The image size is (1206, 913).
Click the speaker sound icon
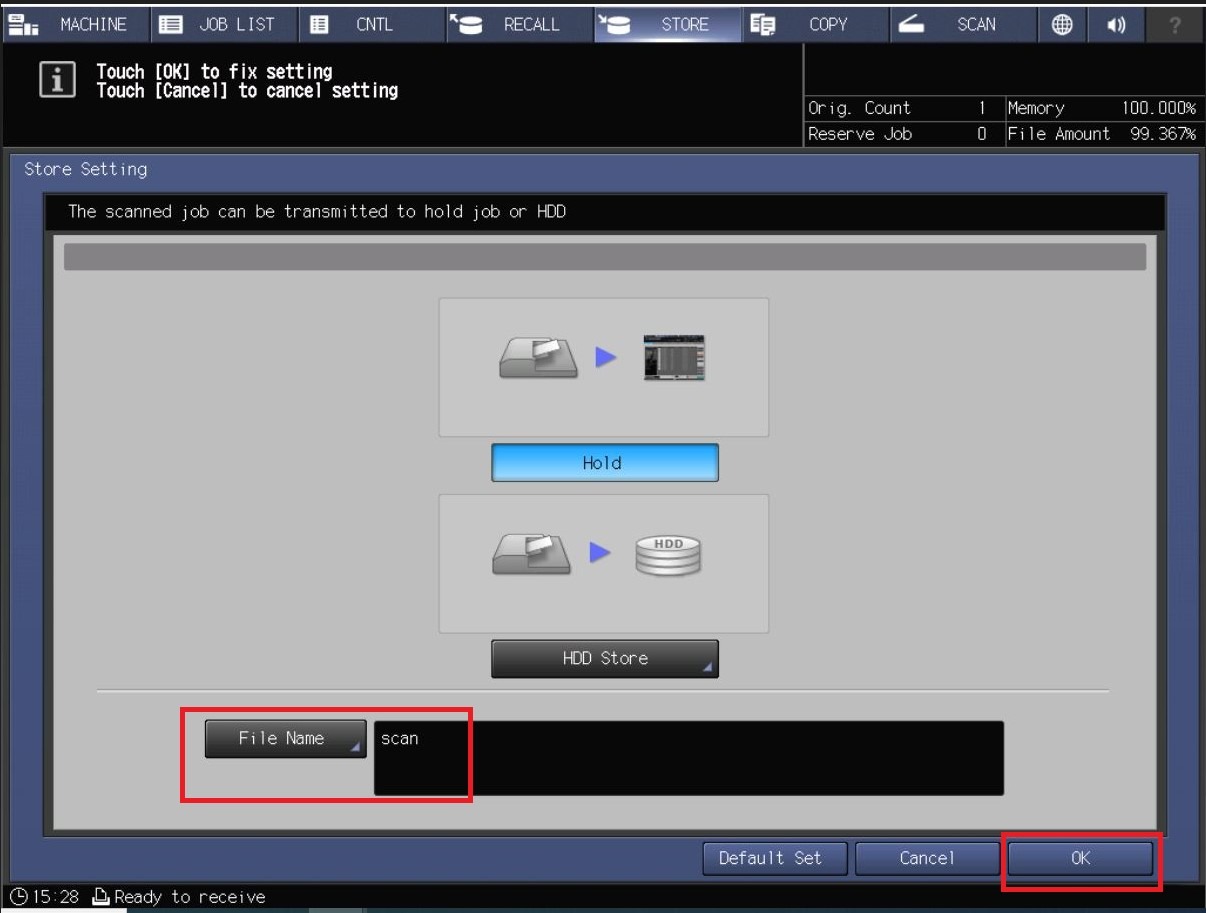(1116, 25)
